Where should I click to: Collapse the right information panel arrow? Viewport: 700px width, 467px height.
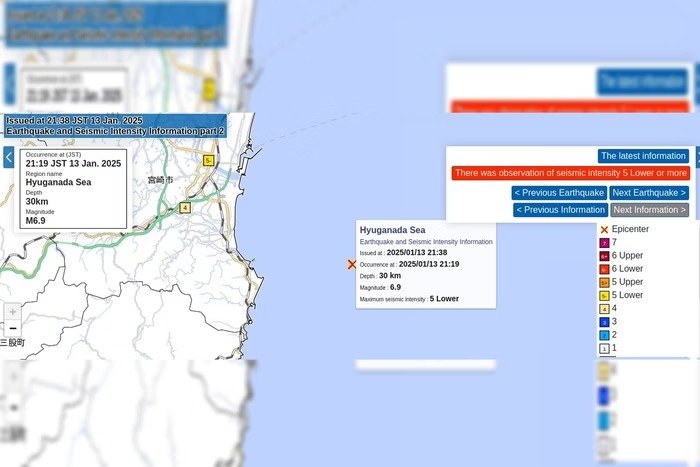pyautogui.click(x=695, y=157)
